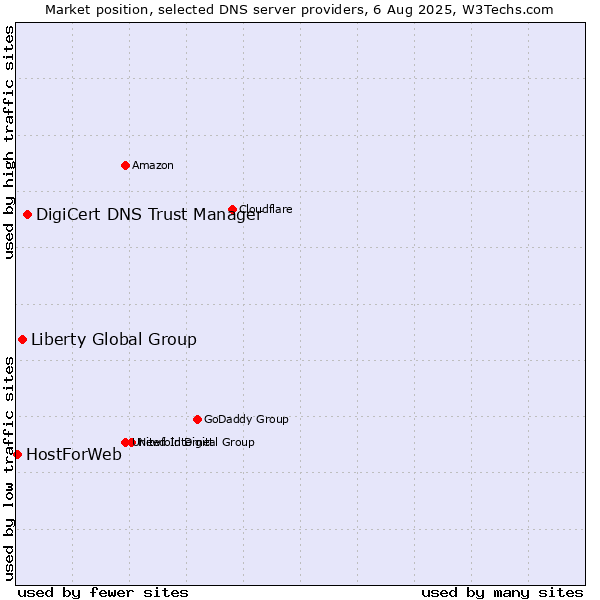Click the chart title mentioning W3Techs.com
The image size is (600, 600).
tap(299, 10)
